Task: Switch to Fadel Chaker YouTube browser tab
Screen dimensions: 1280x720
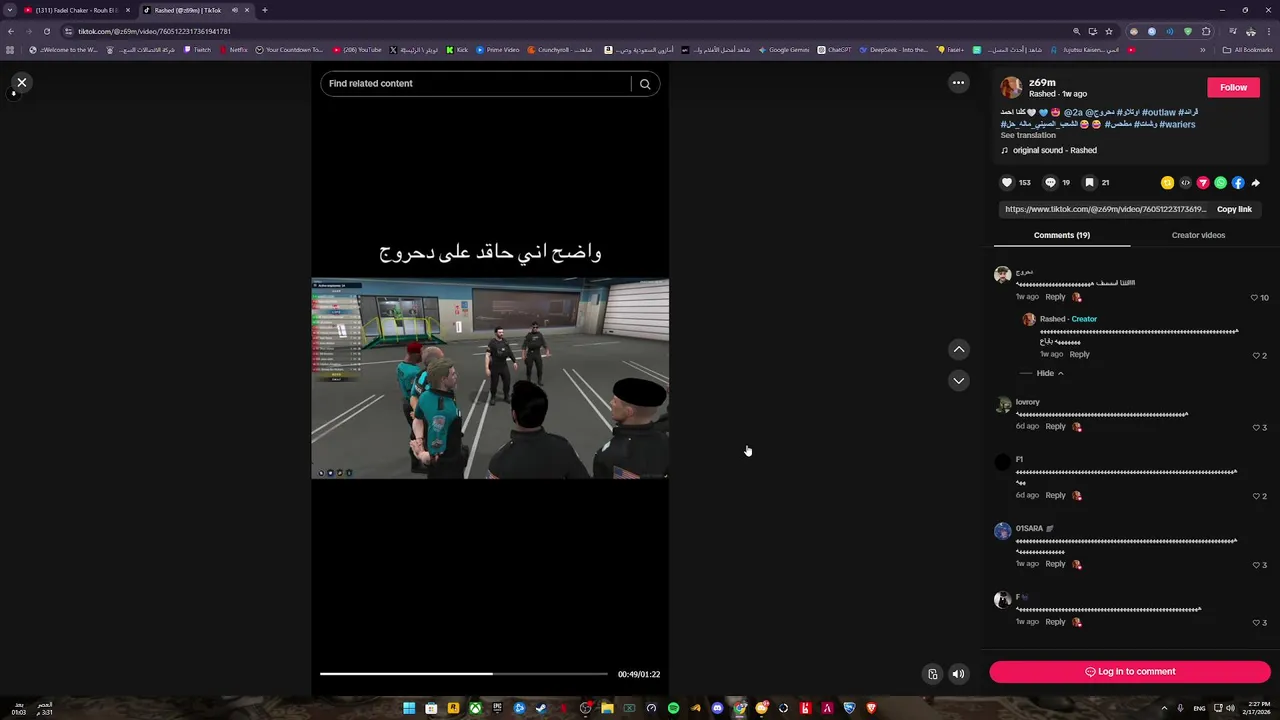Action: (x=77, y=10)
